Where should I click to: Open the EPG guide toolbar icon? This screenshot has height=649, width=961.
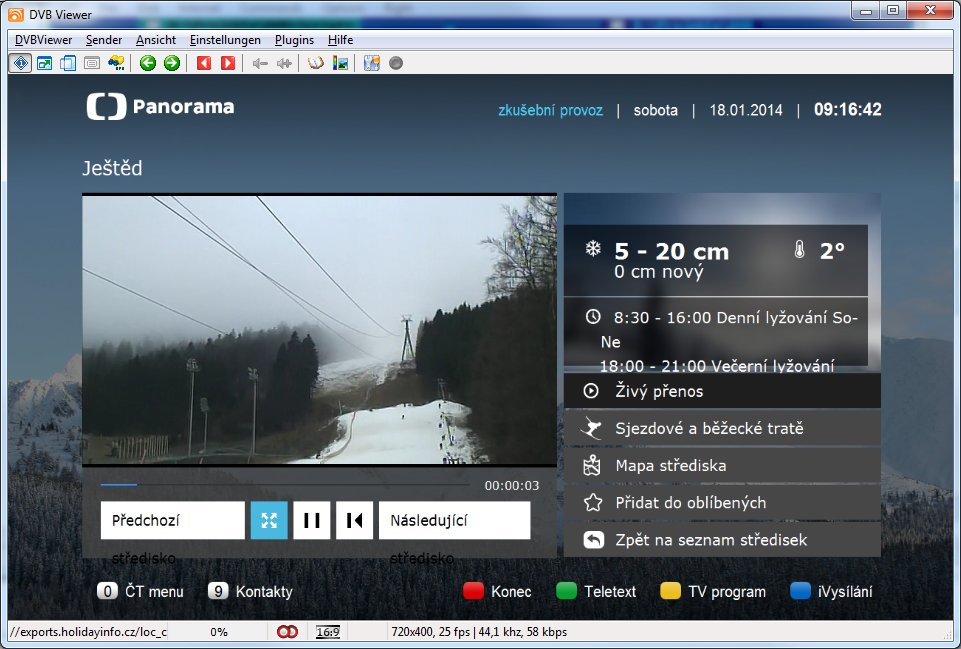[116, 63]
